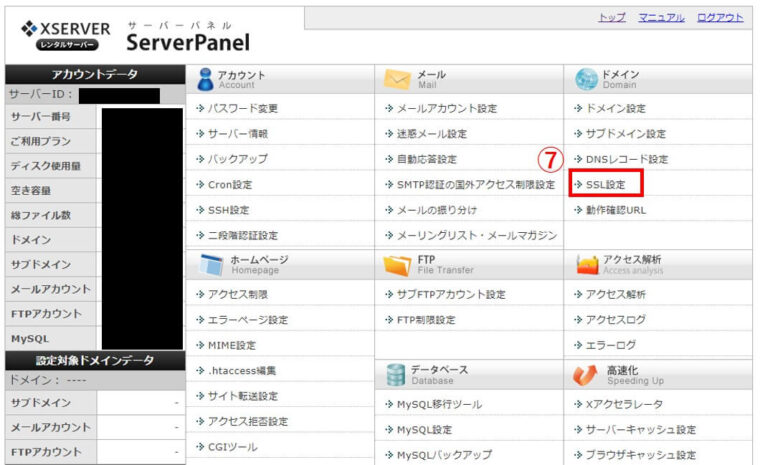Open アクセスログ
The image size is (760, 465).
click(616, 320)
